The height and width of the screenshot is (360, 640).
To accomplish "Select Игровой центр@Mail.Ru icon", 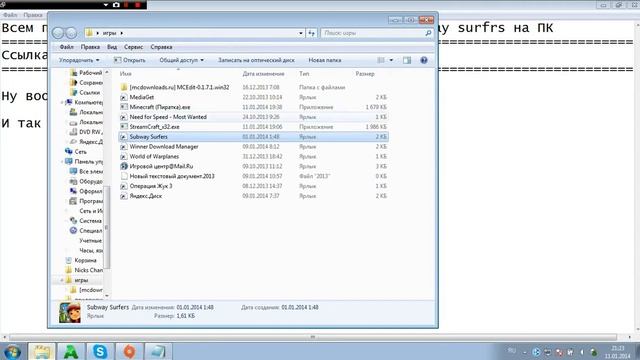I will [x=124, y=166].
